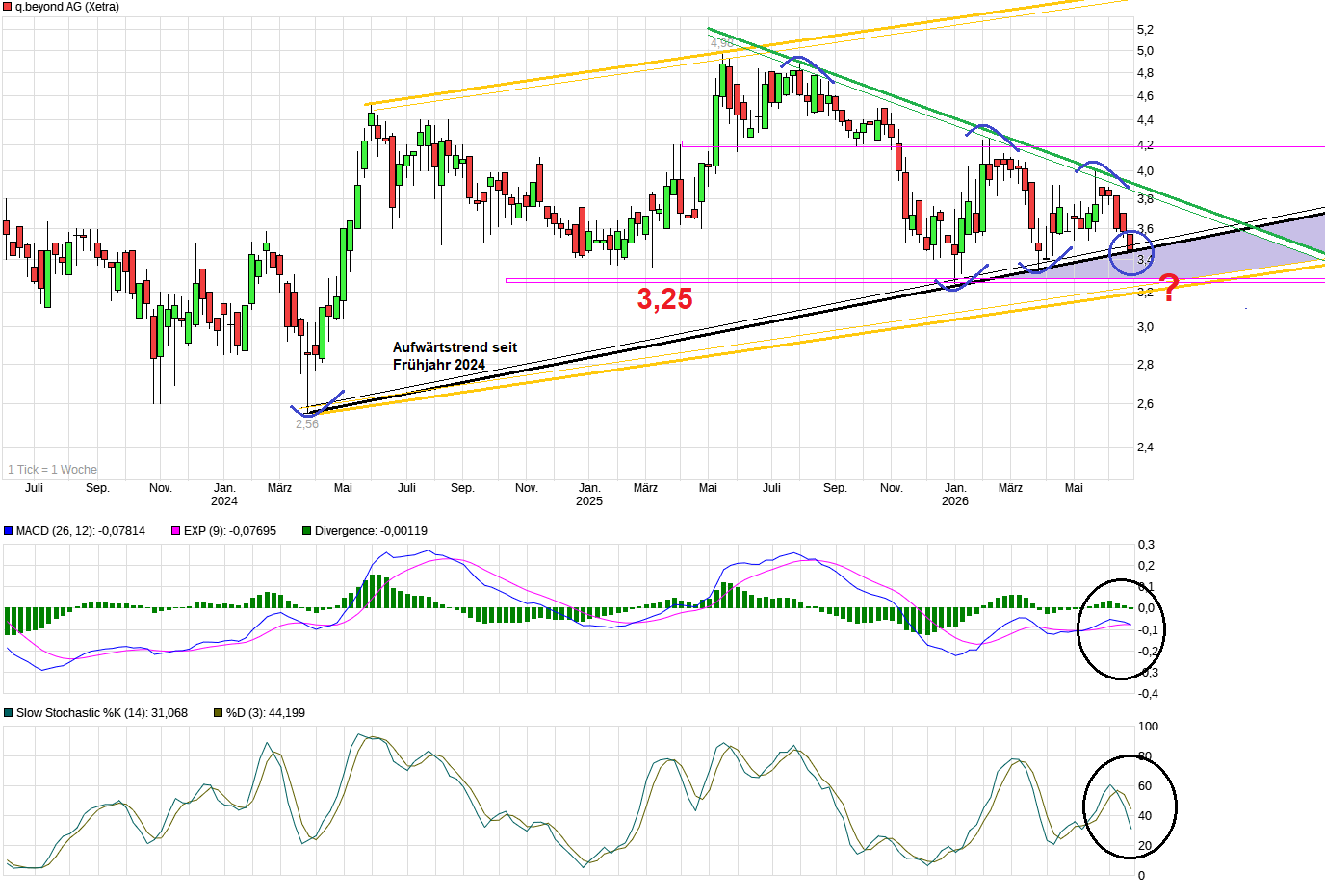Select the %D (3): 44,199 legend text
The width and height of the screenshot is (1325, 896).
(266, 713)
